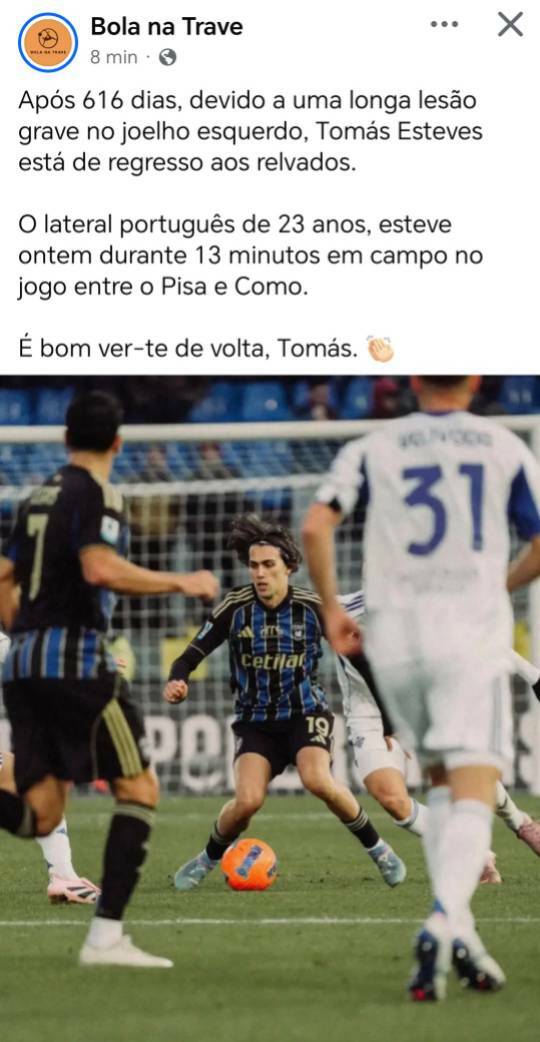Dismiss the post with the X icon

pos(510,25)
